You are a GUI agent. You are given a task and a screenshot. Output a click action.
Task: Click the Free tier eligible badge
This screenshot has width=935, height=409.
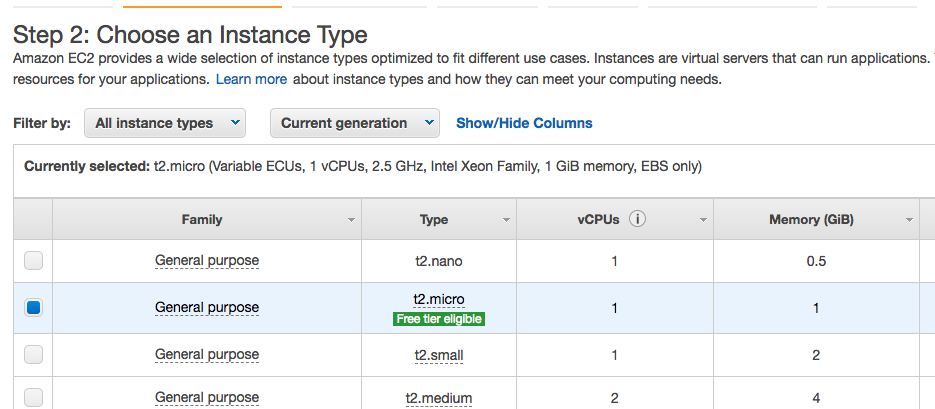(439, 319)
